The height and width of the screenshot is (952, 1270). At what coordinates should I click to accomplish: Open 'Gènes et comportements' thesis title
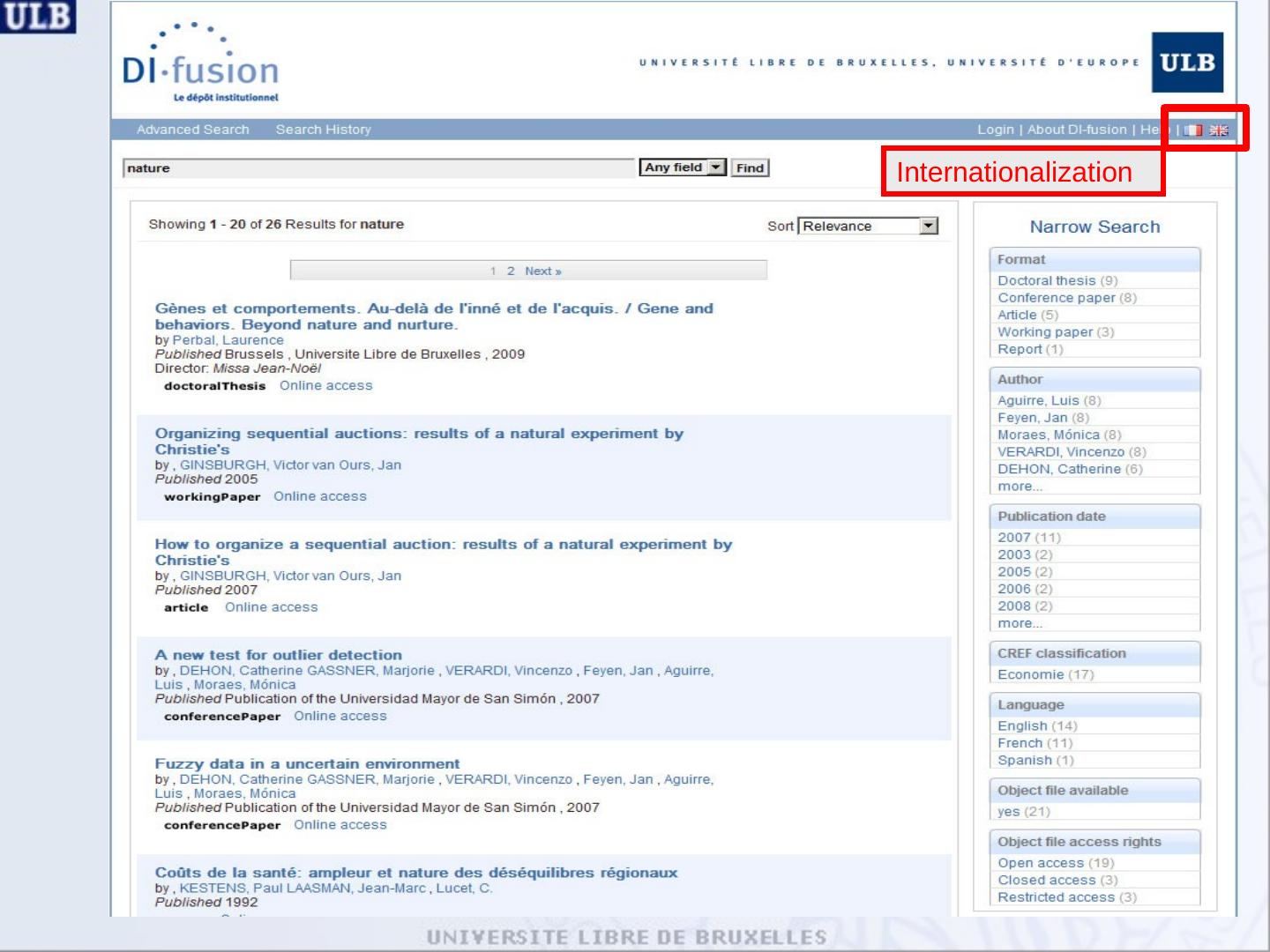coord(434,316)
